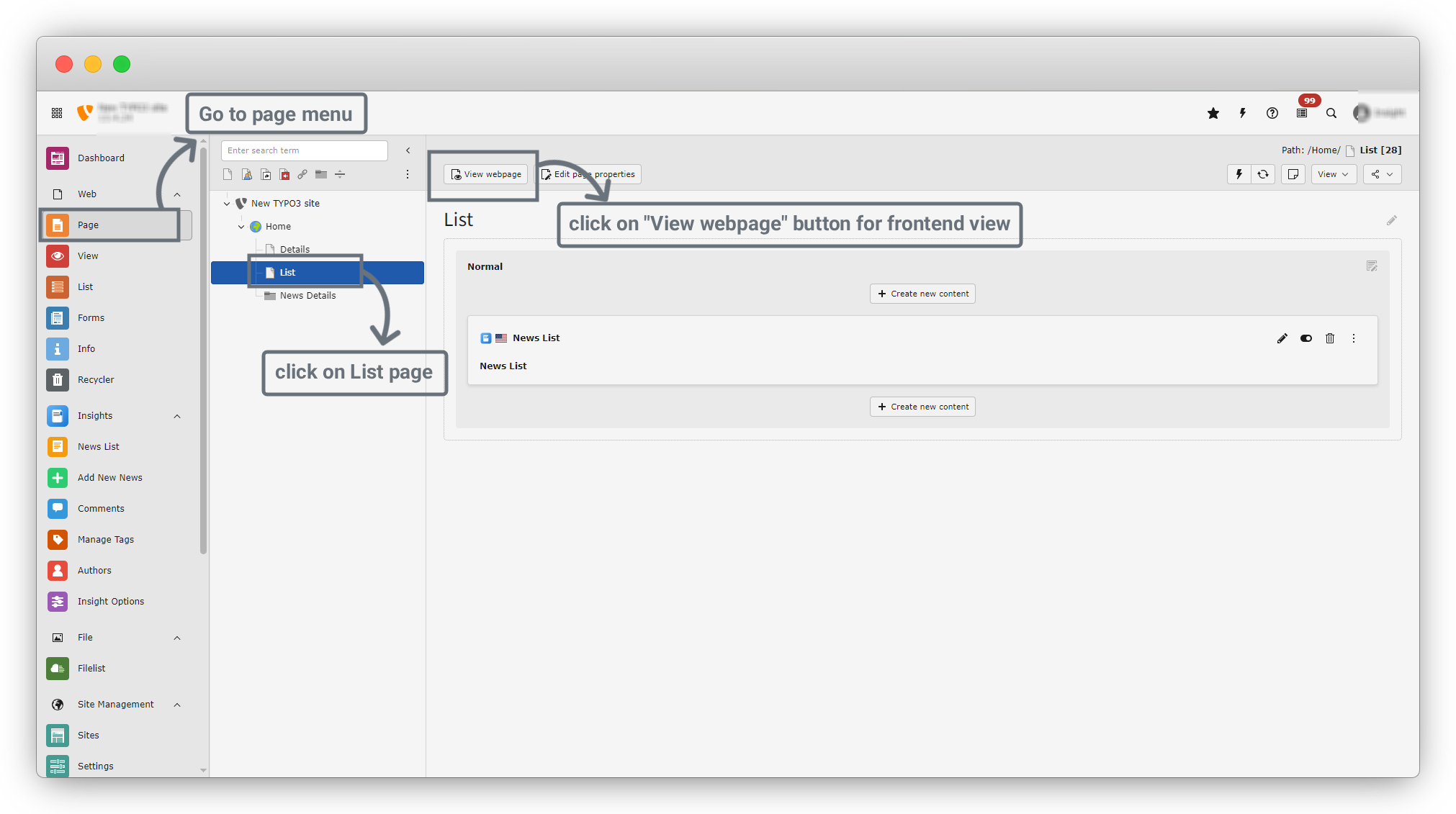Delete the News List content element
The width and height of the screenshot is (1456, 814).
(1330, 338)
